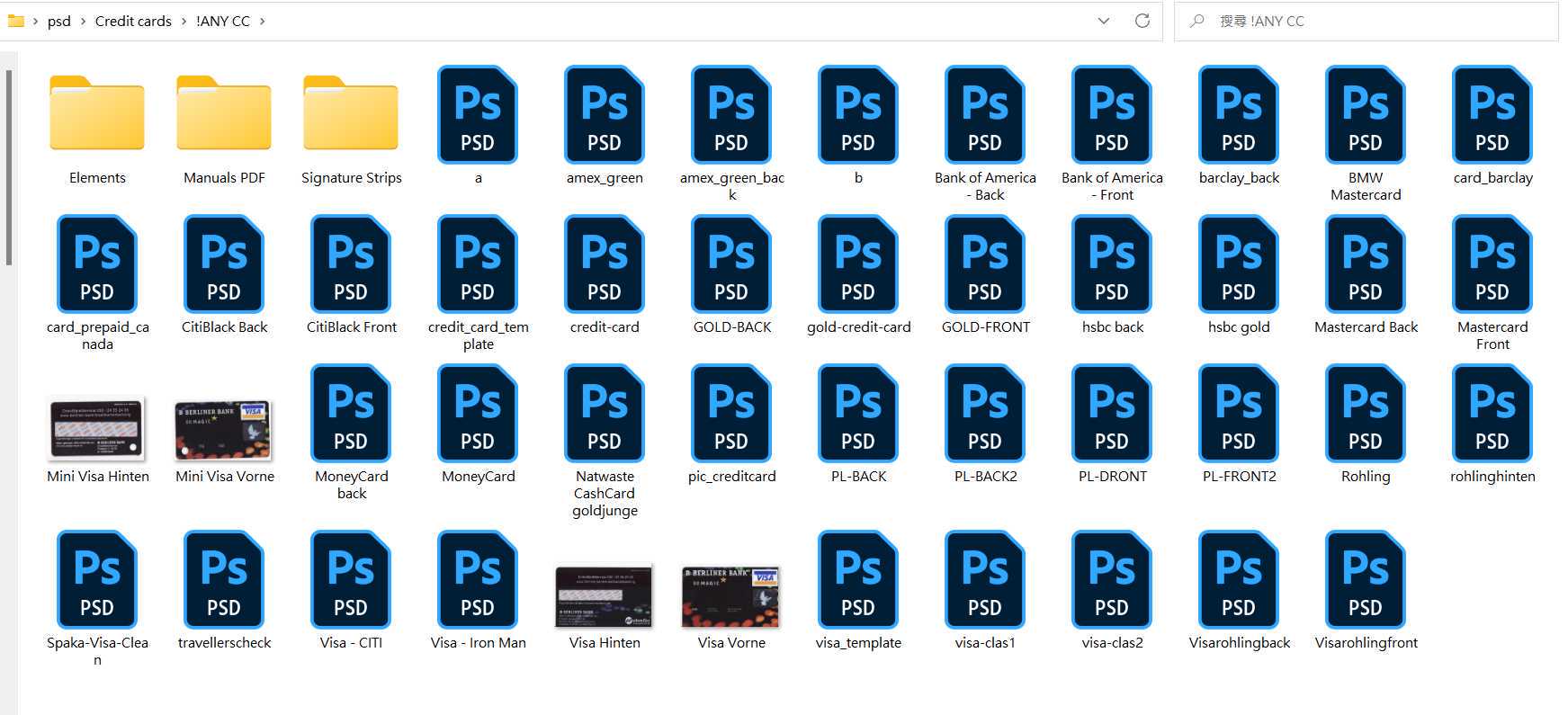1568x715 pixels.
Task: Select the hsbc gold PSD icon
Action: (x=1239, y=264)
